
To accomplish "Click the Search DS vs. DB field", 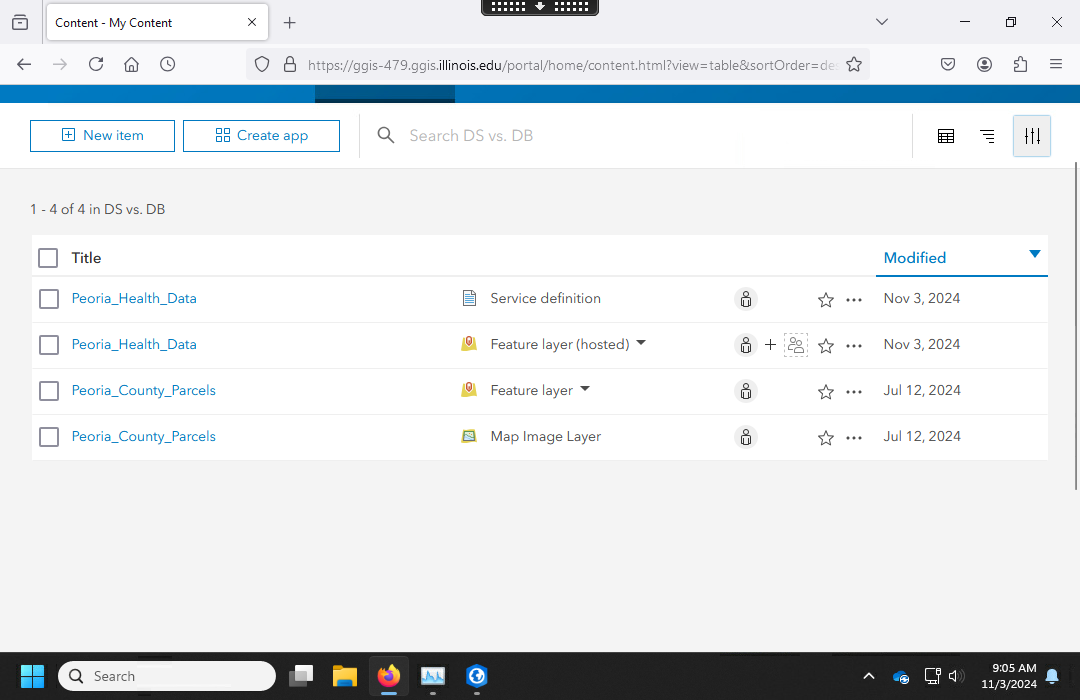I will pyautogui.click(x=640, y=136).
